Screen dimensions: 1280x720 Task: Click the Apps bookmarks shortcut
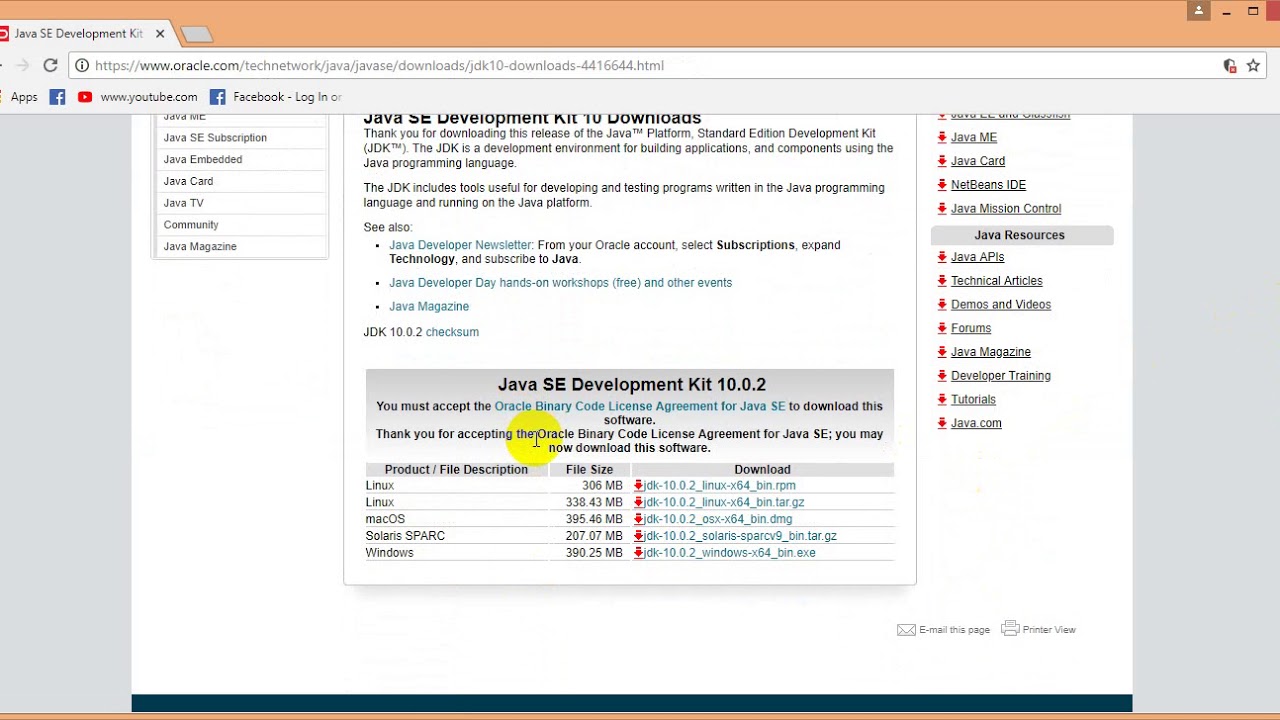tap(18, 97)
